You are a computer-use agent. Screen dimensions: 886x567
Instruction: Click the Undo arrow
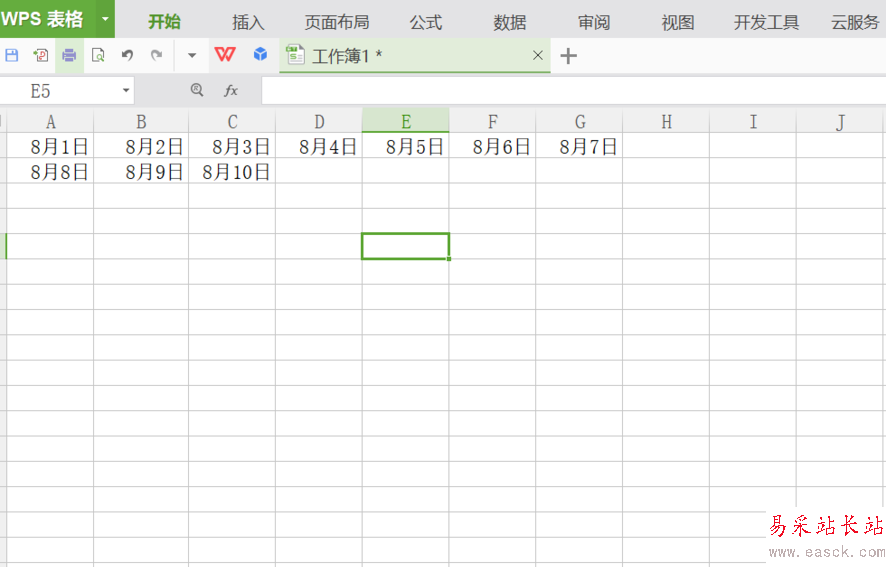127,55
